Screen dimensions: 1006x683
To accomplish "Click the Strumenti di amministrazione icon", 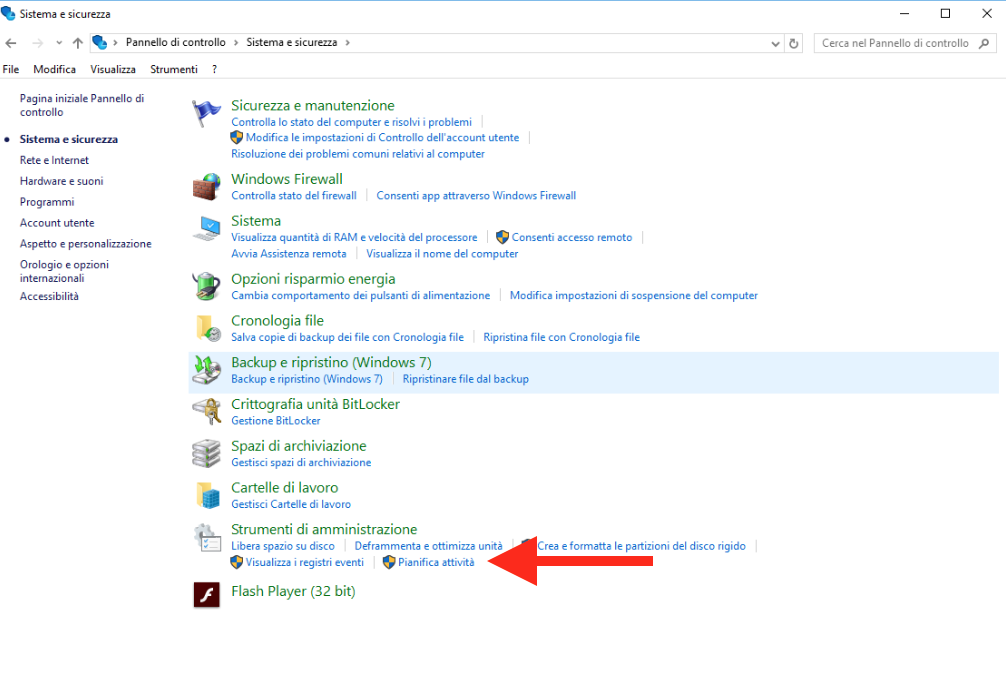I will (207, 537).
